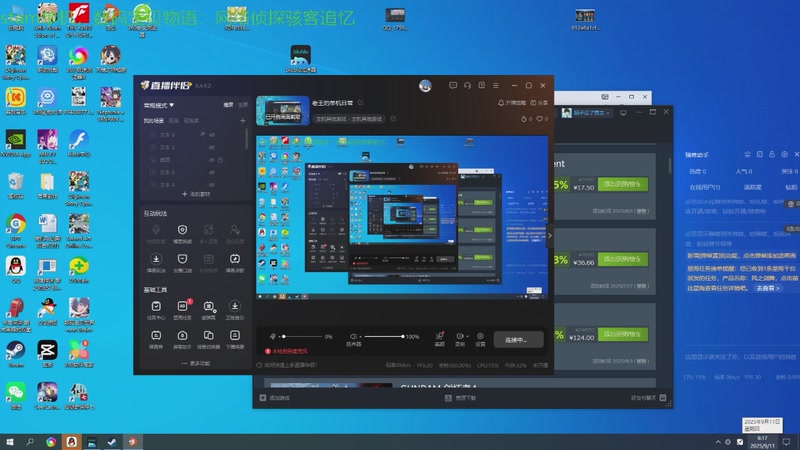
Task: Click the speaker icon beside the volume slider
Action: [x=353, y=336]
